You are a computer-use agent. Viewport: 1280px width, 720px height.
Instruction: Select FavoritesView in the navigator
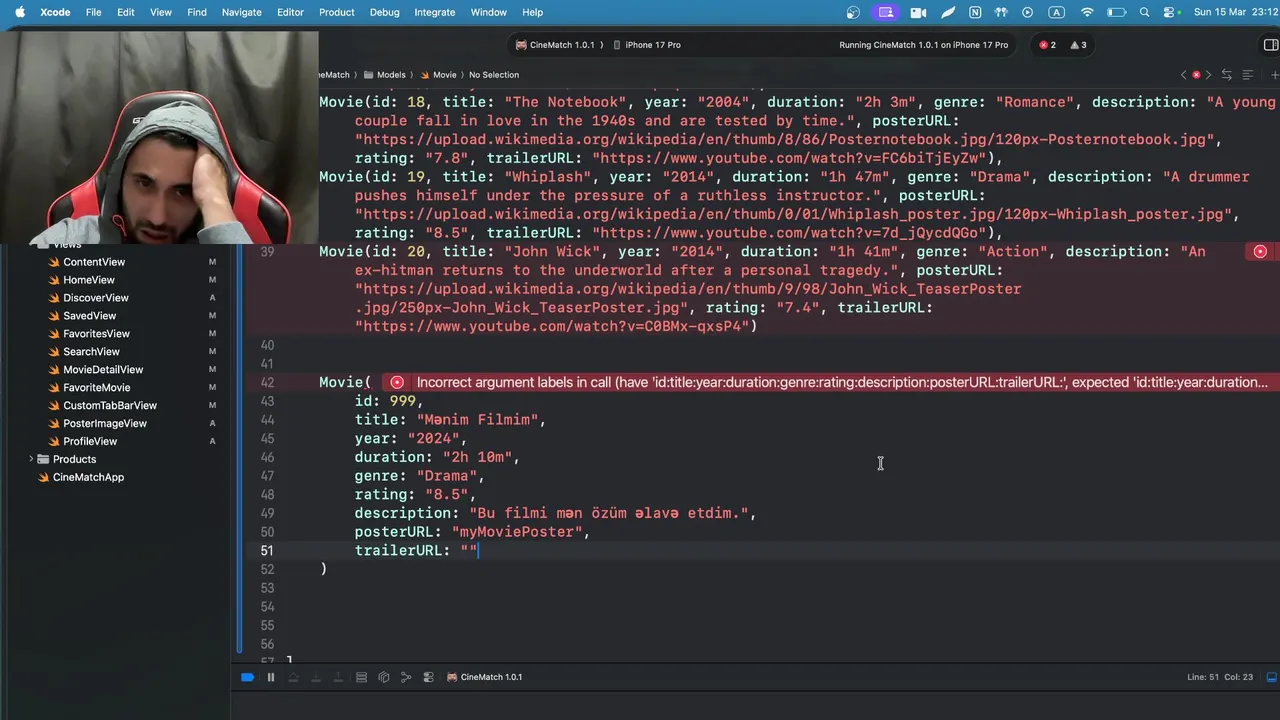pos(96,334)
